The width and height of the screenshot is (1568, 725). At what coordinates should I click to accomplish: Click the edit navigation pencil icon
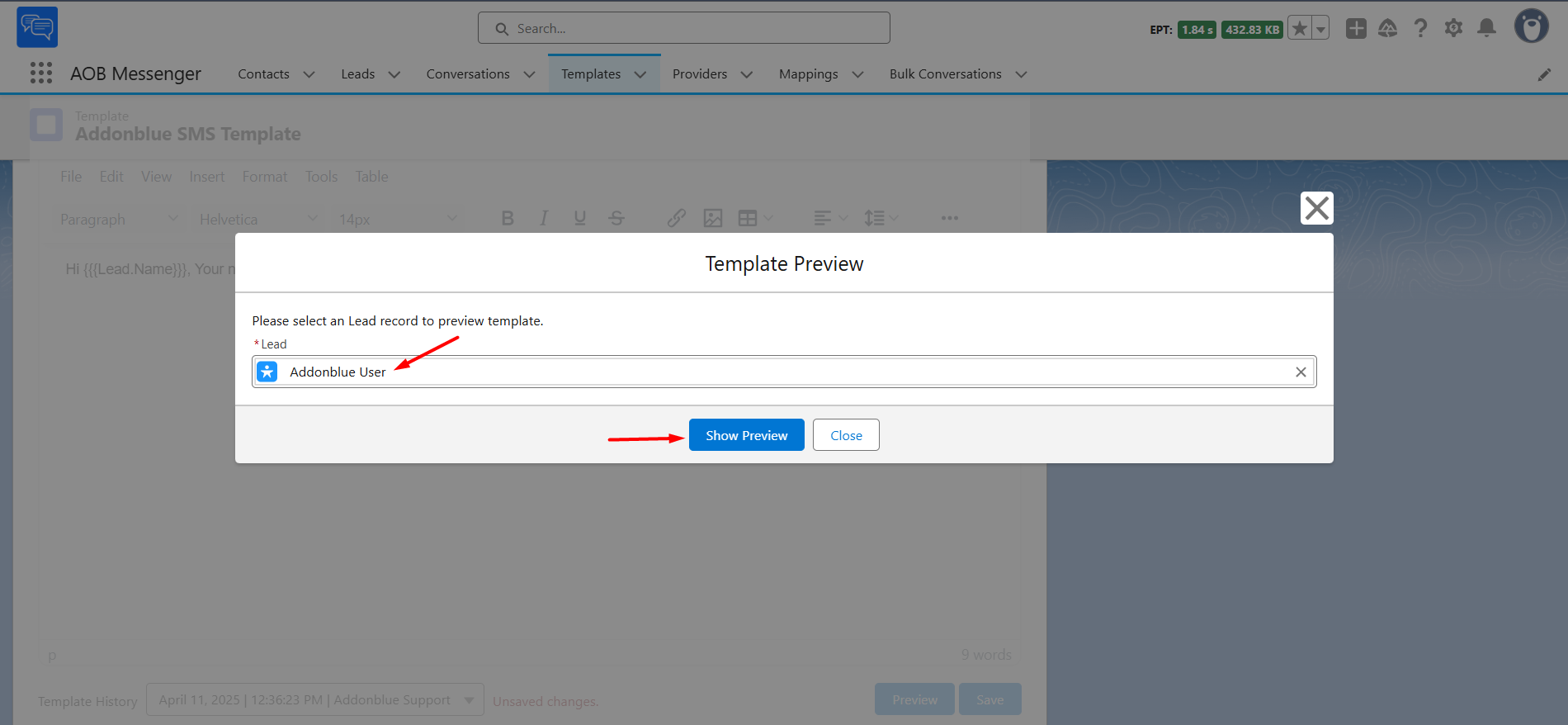coord(1544,75)
